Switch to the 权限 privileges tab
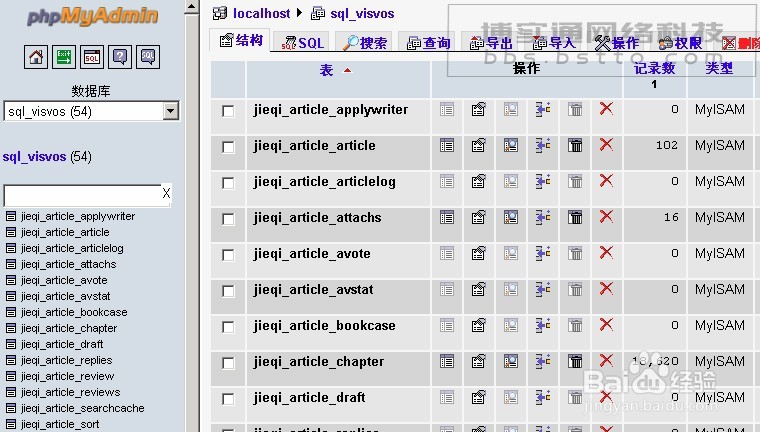Screen dimensions: 760x432 [x=680, y=43]
